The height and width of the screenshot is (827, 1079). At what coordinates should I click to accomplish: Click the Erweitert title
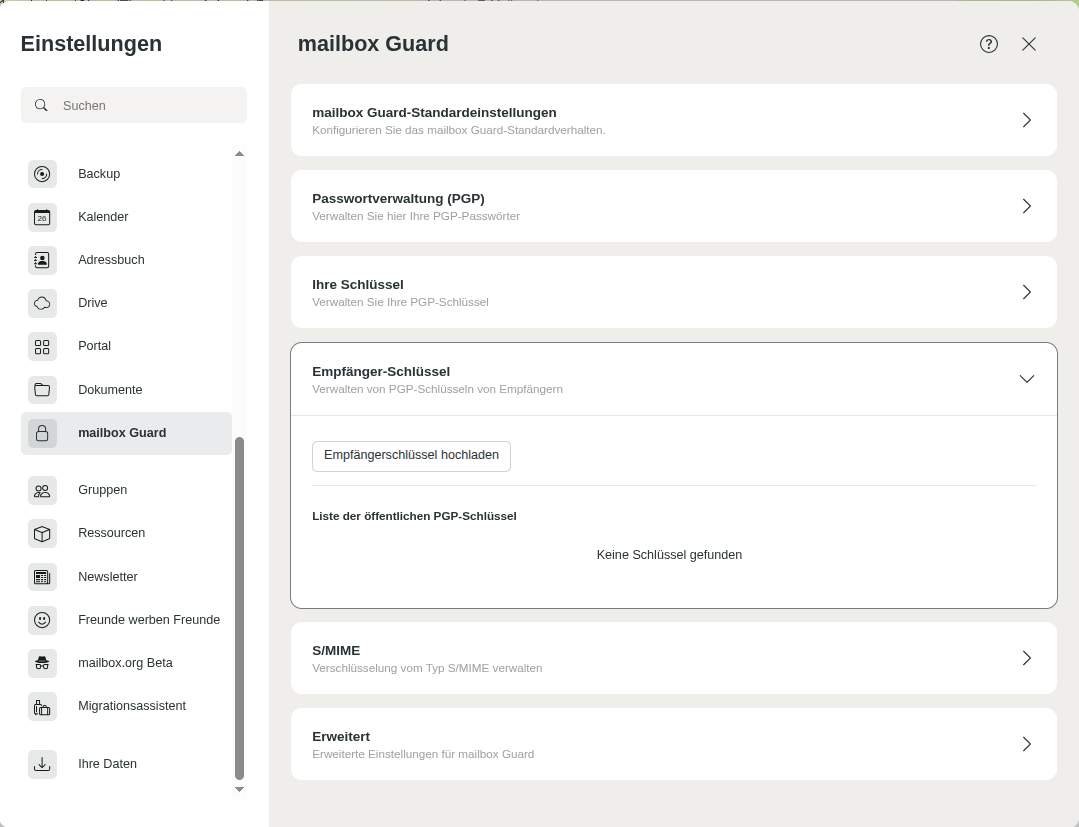(x=341, y=737)
